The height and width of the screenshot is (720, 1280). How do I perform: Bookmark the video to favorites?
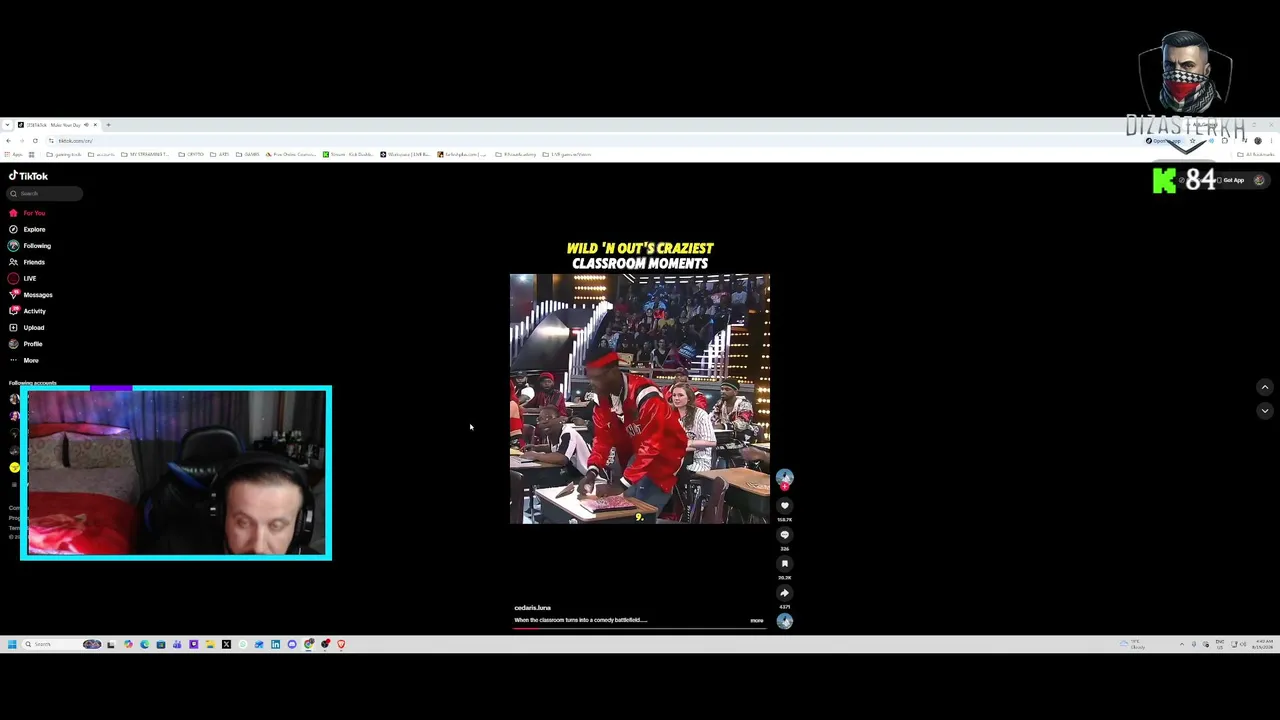point(785,564)
